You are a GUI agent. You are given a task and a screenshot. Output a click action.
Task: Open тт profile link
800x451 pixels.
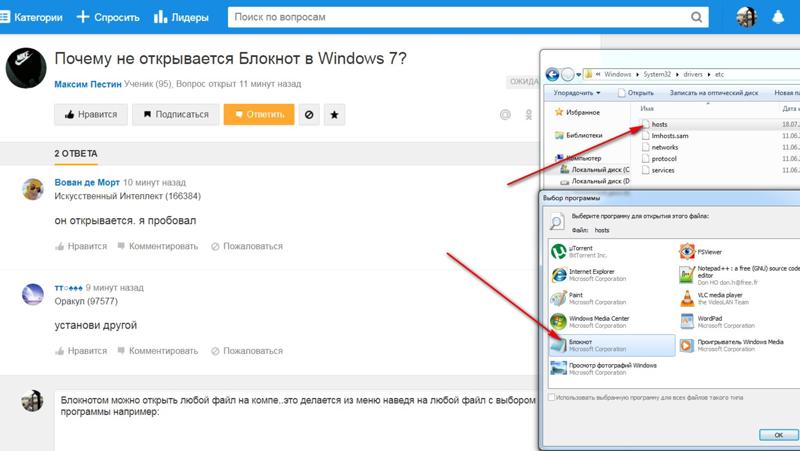click(x=68, y=288)
